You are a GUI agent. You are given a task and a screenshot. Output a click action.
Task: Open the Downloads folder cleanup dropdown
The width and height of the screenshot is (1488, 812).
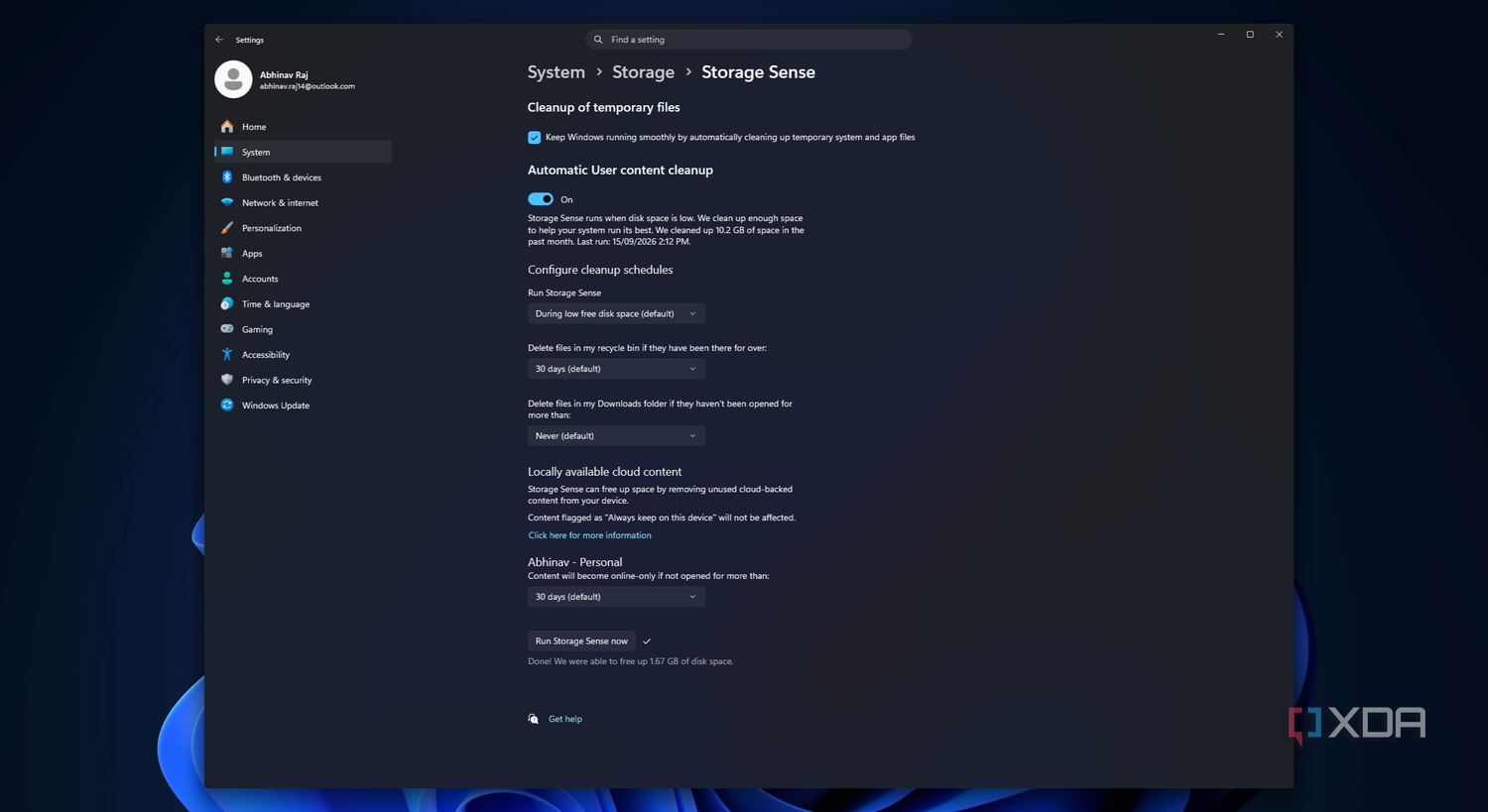point(616,435)
